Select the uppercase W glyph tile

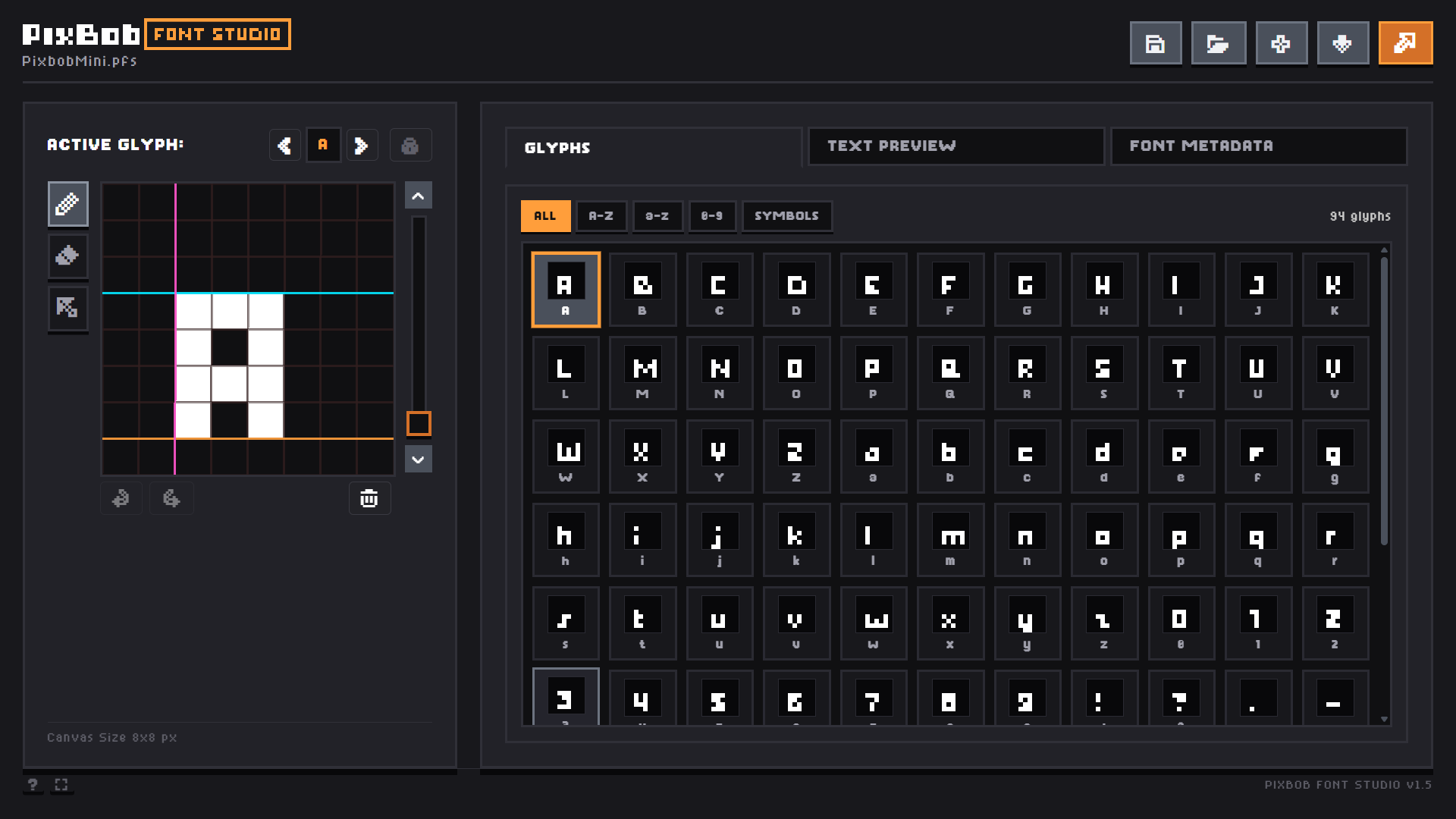[x=566, y=457]
